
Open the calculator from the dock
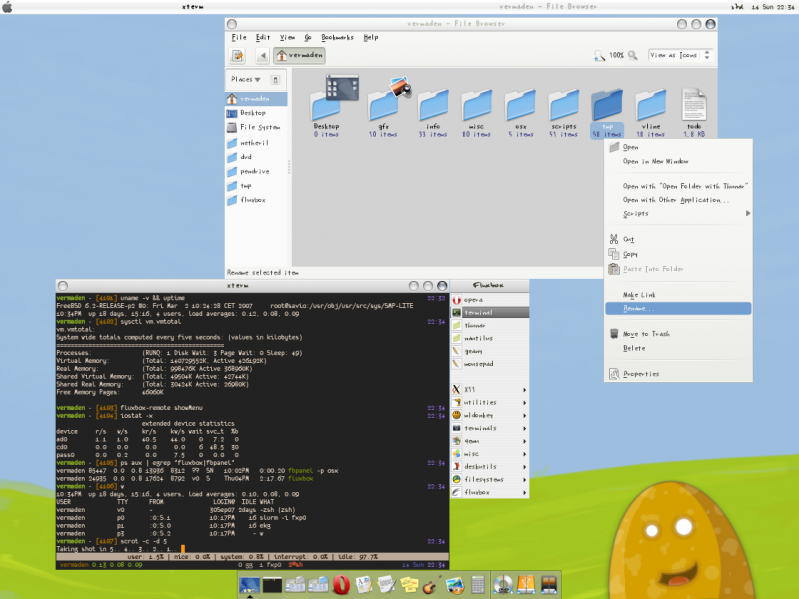pyautogui.click(x=477, y=585)
